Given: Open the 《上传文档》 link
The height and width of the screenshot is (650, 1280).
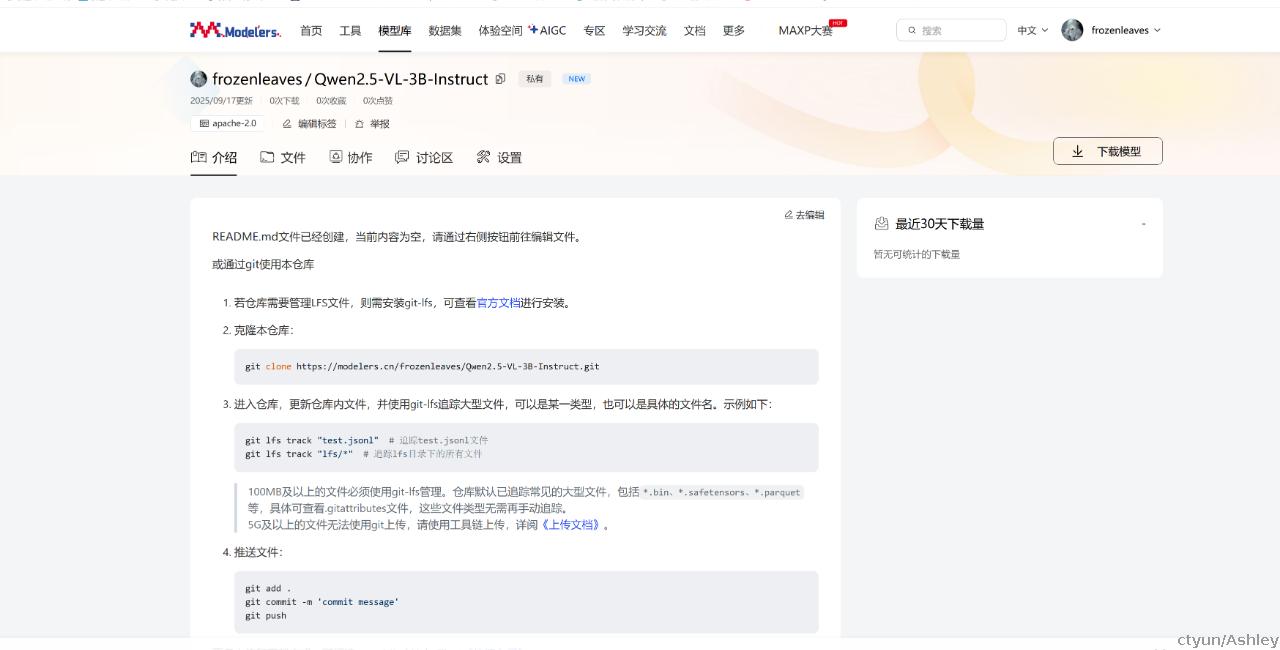Looking at the screenshot, I should coord(571,525).
